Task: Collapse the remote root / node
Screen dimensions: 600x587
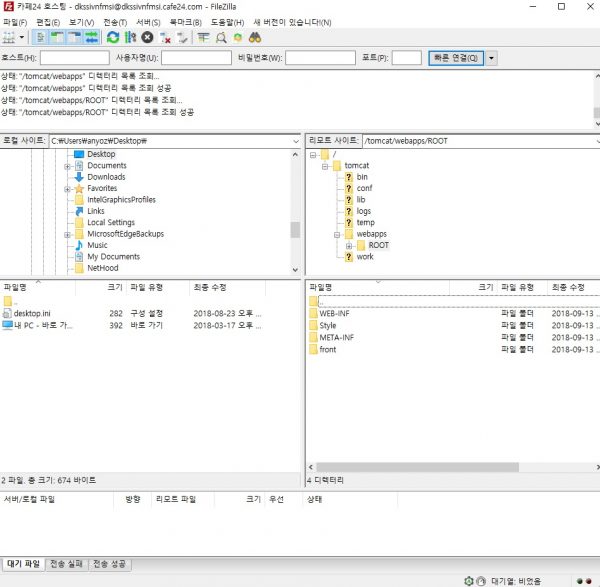Action: 313,155
